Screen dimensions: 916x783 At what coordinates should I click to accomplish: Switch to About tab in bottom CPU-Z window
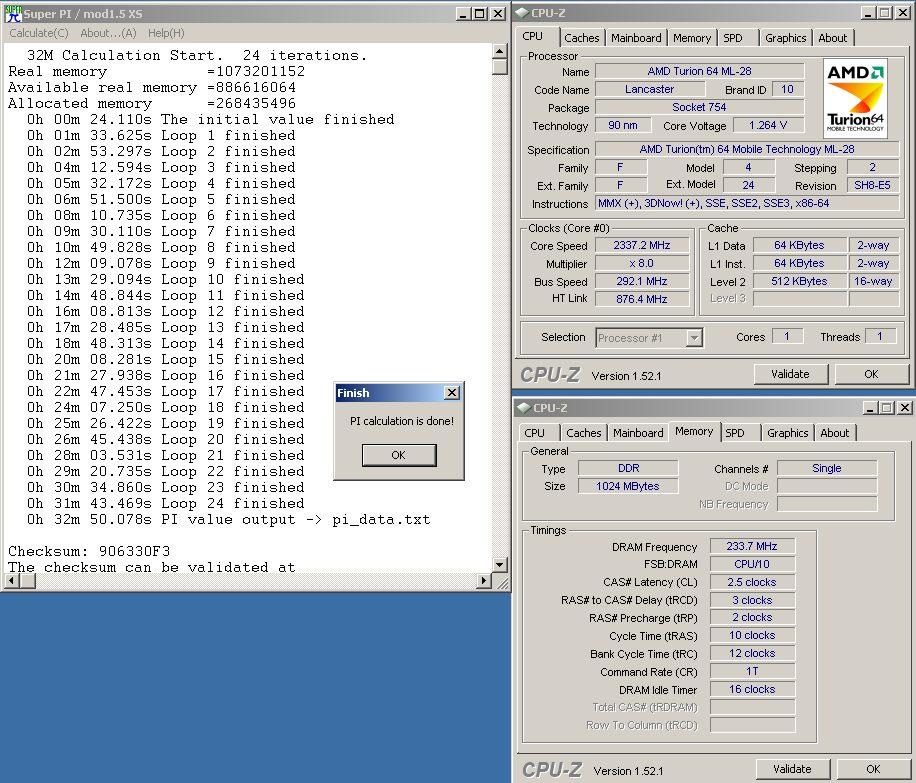pyautogui.click(x=835, y=433)
